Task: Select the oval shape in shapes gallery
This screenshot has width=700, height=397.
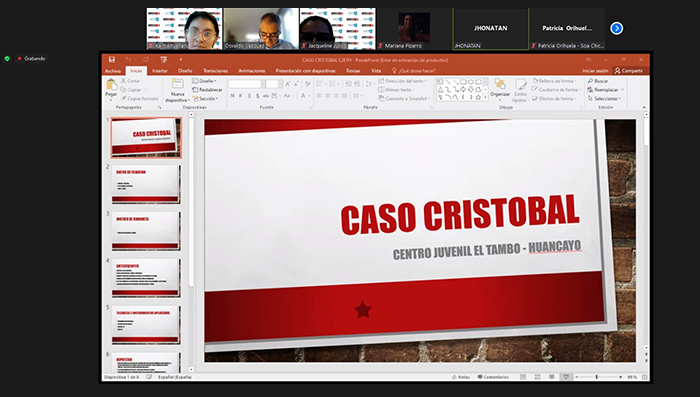Action: 471,82
